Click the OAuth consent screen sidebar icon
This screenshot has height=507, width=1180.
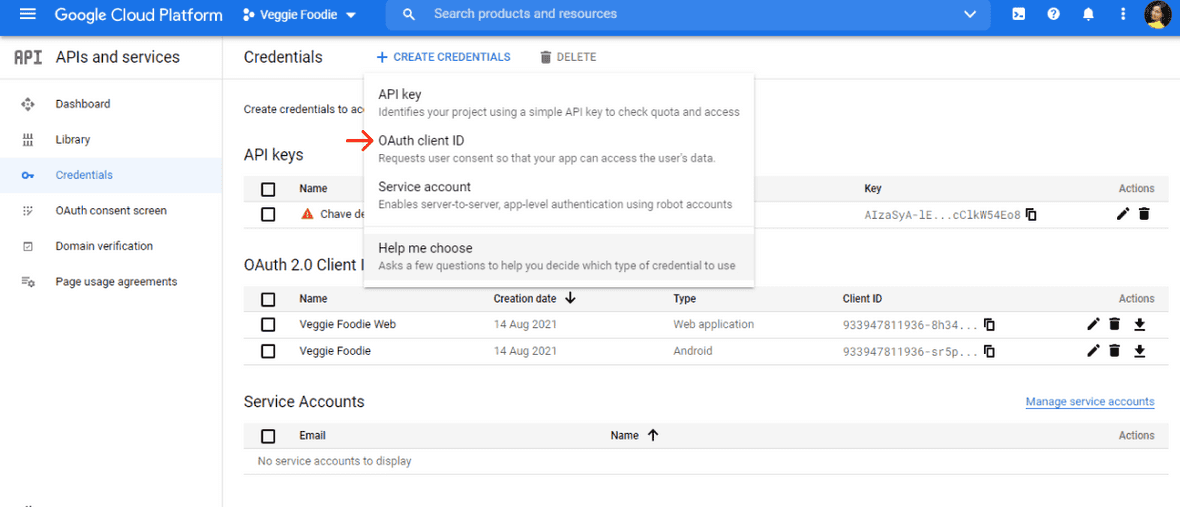tap(28, 211)
